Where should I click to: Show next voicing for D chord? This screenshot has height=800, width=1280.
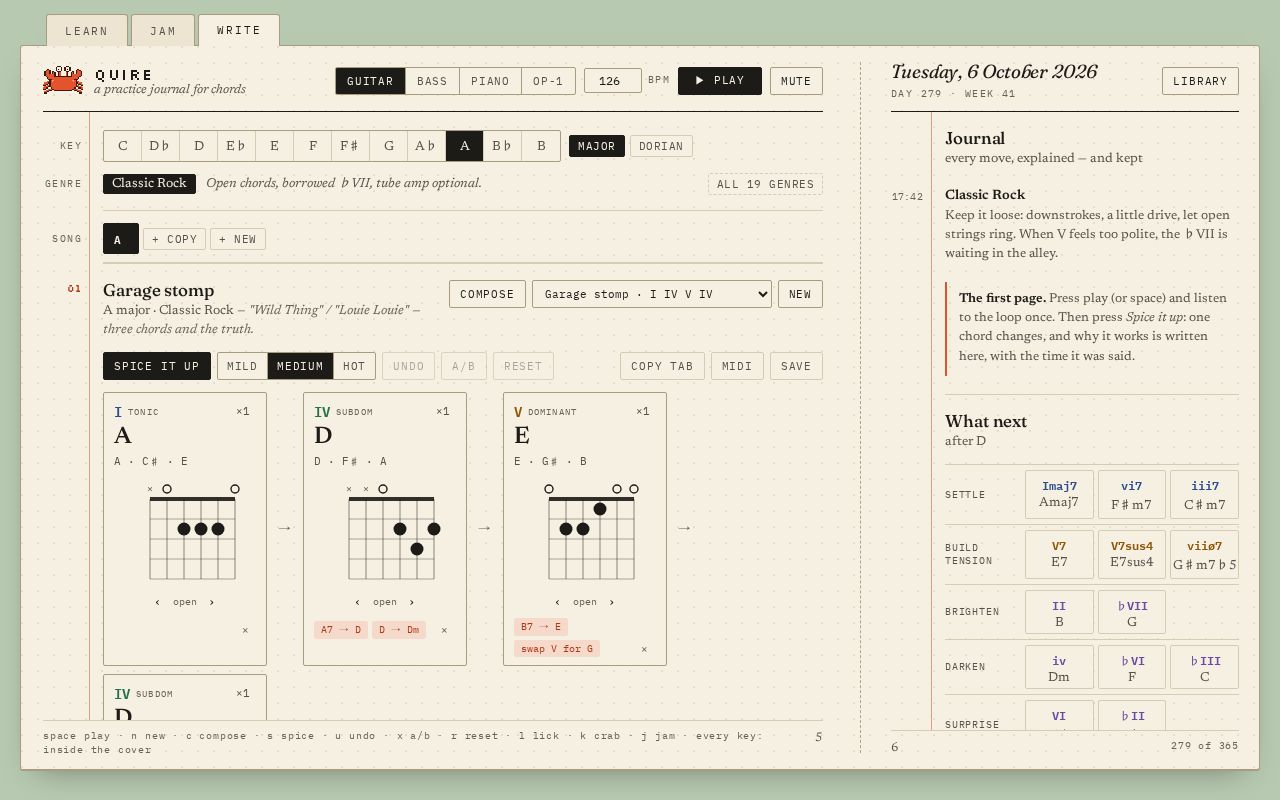coord(411,602)
